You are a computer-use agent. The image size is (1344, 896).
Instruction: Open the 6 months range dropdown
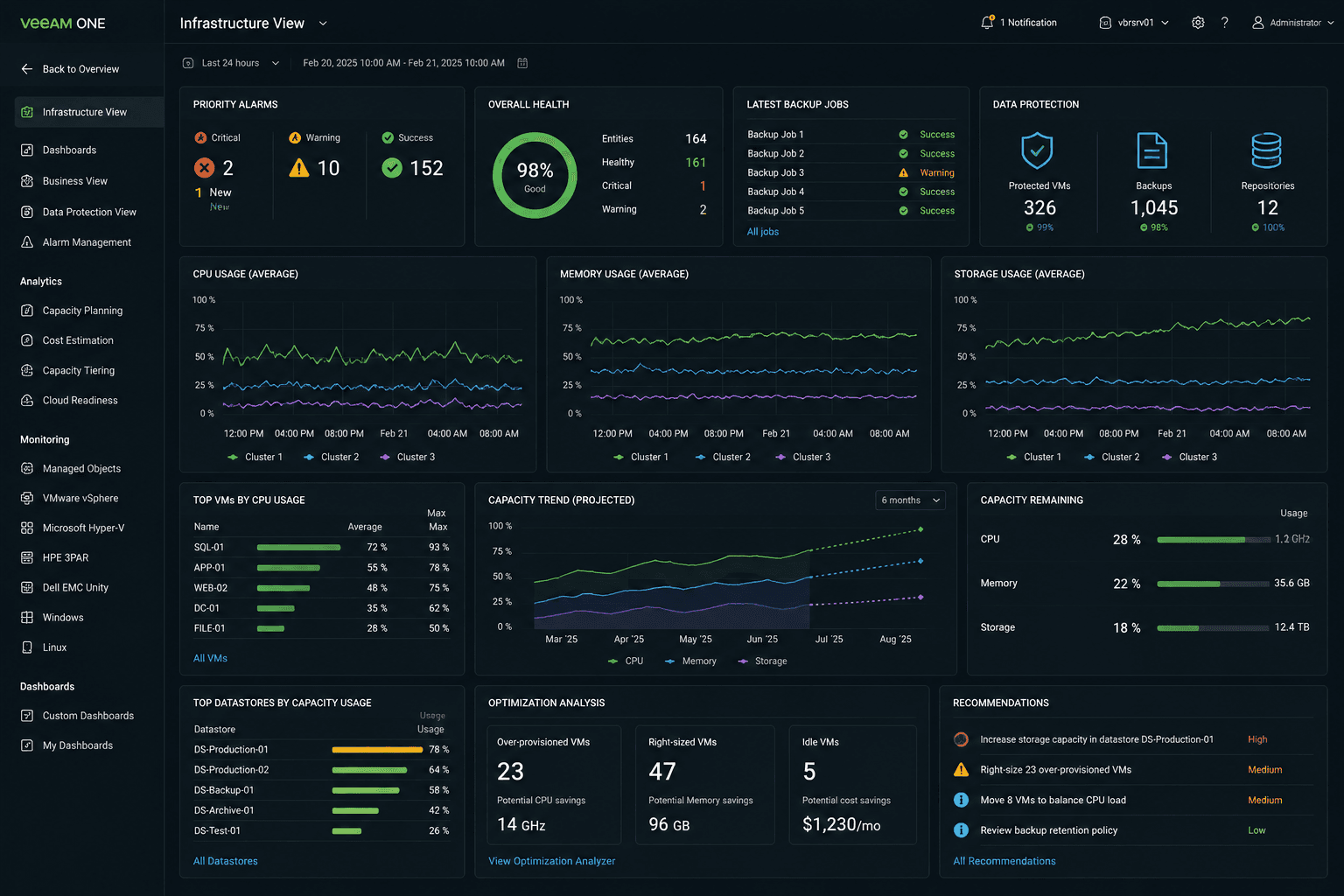pyautogui.click(x=911, y=500)
